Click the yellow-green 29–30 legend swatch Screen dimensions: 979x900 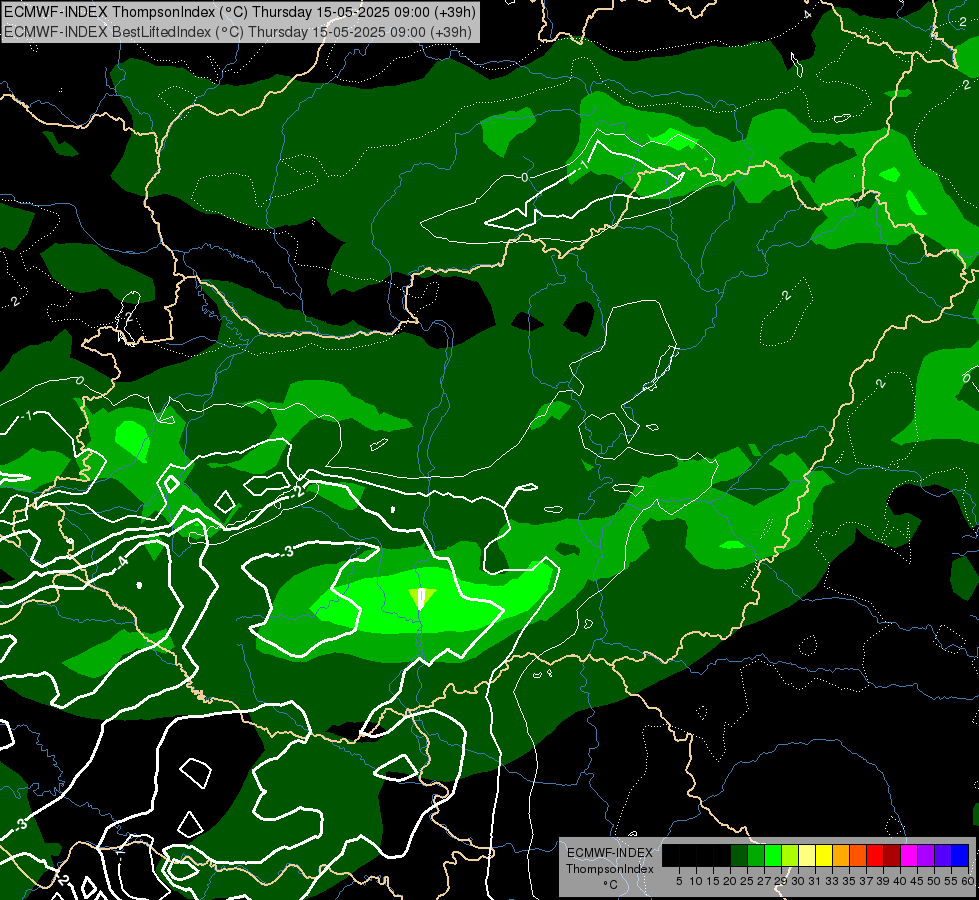point(790,855)
